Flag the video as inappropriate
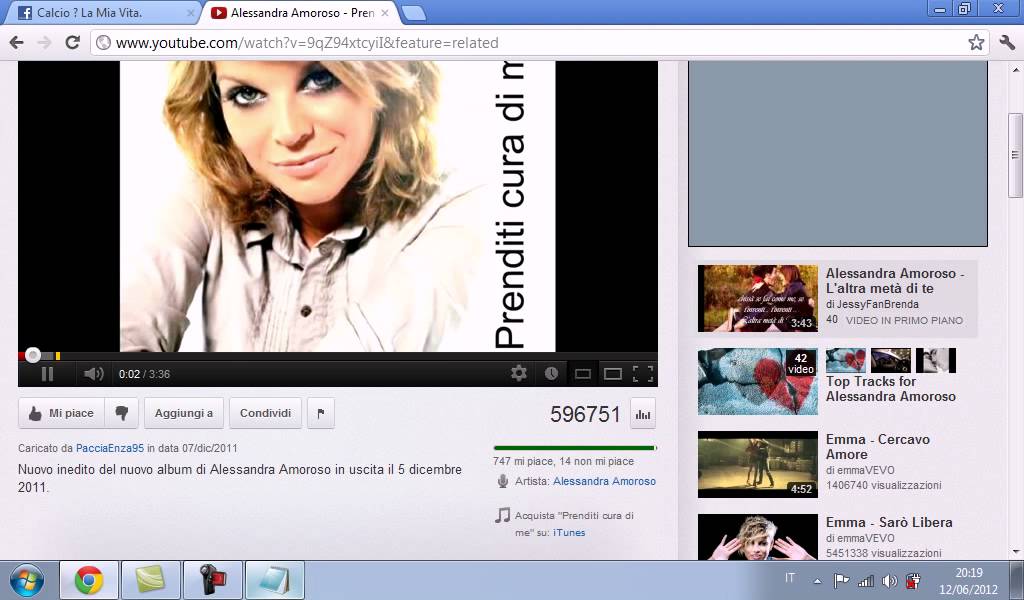1024x600 pixels. point(321,413)
